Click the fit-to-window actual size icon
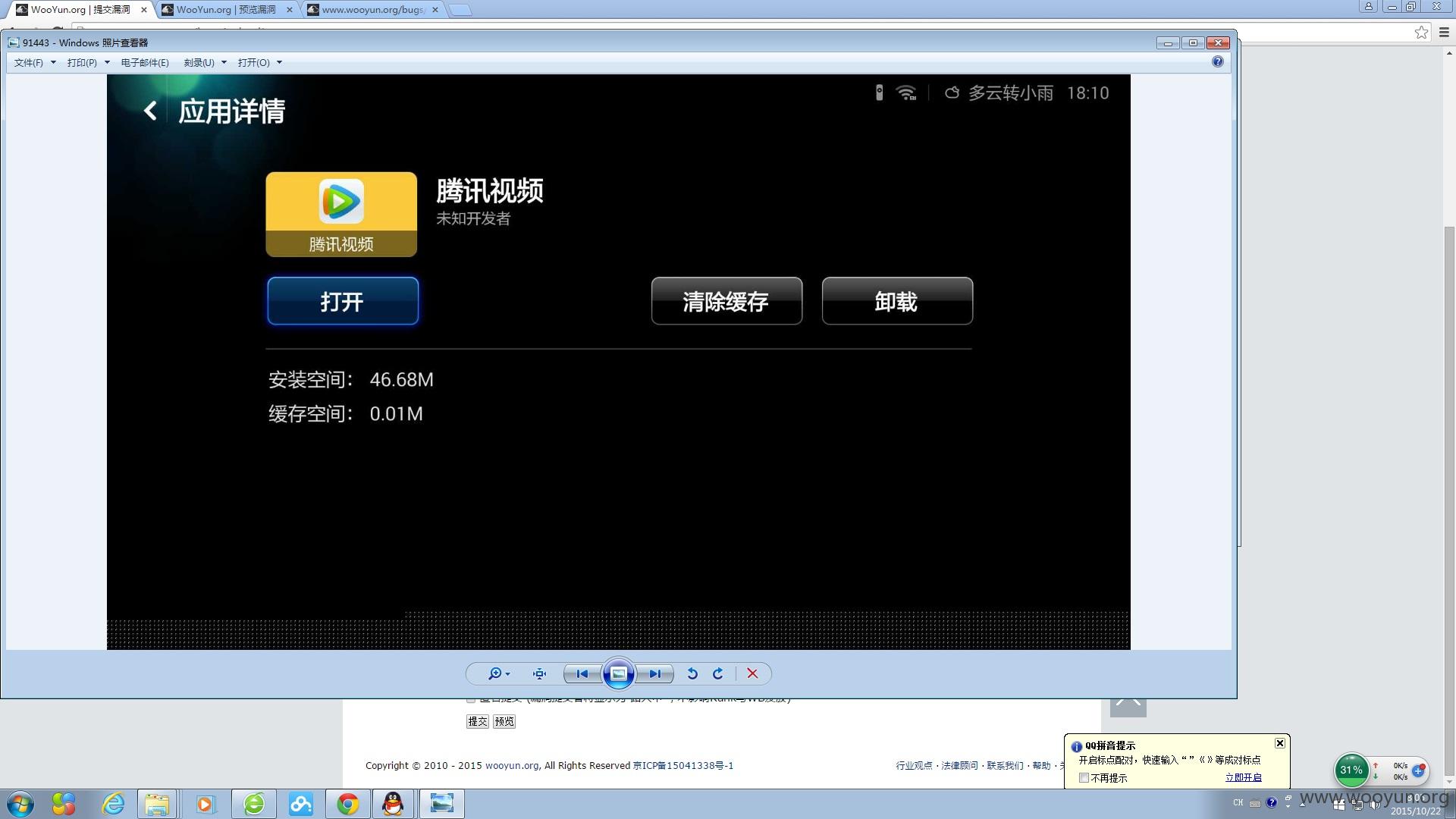The width and height of the screenshot is (1456, 819). coord(539,673)
